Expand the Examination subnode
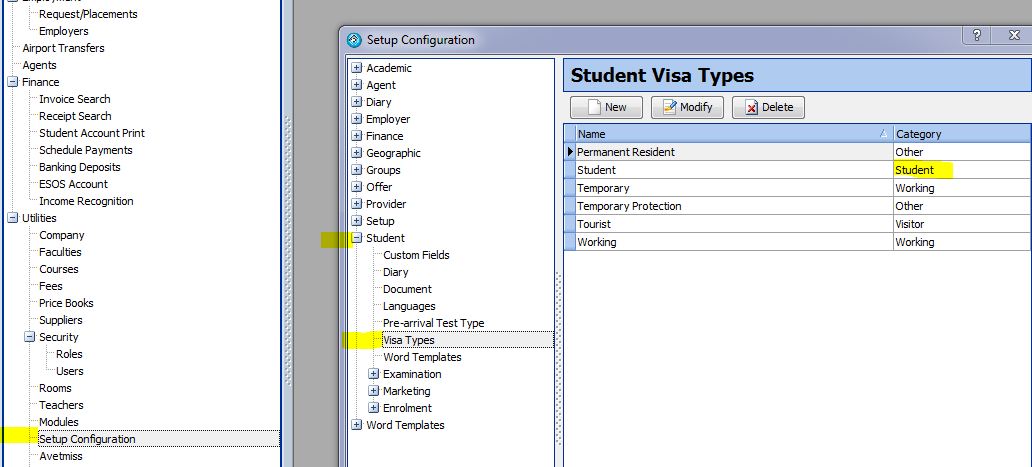1032x467 pixels. (x=374, y=374)
